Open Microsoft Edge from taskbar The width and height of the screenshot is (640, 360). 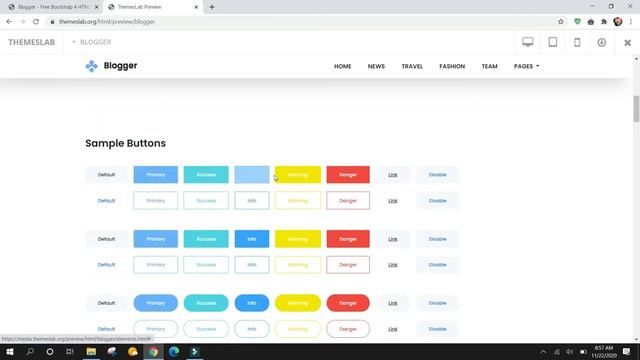coord(174,351)
